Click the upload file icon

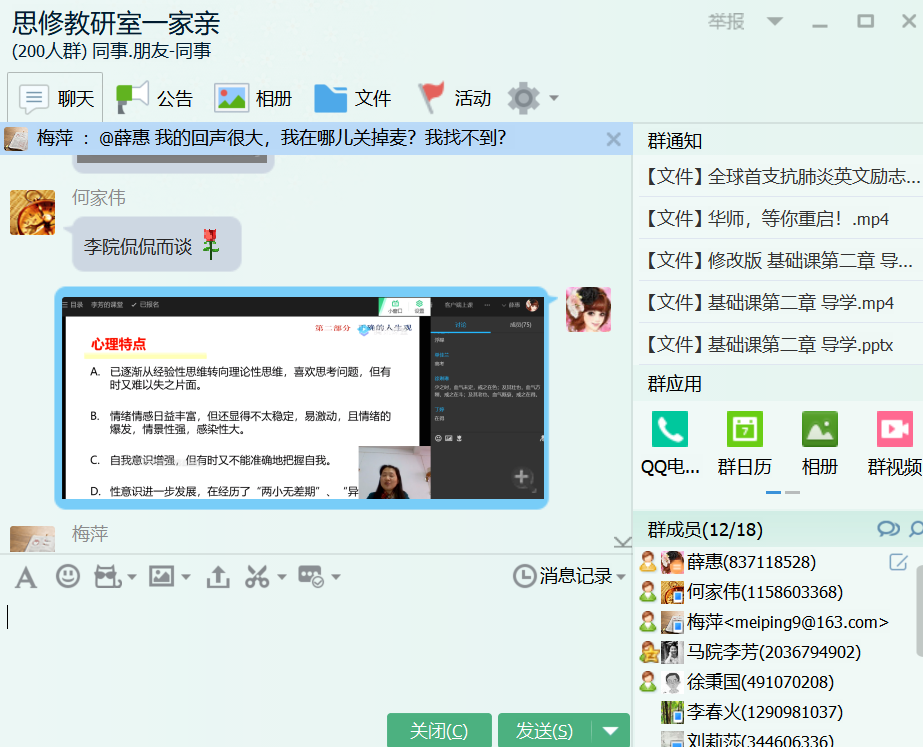coord(217,576)
